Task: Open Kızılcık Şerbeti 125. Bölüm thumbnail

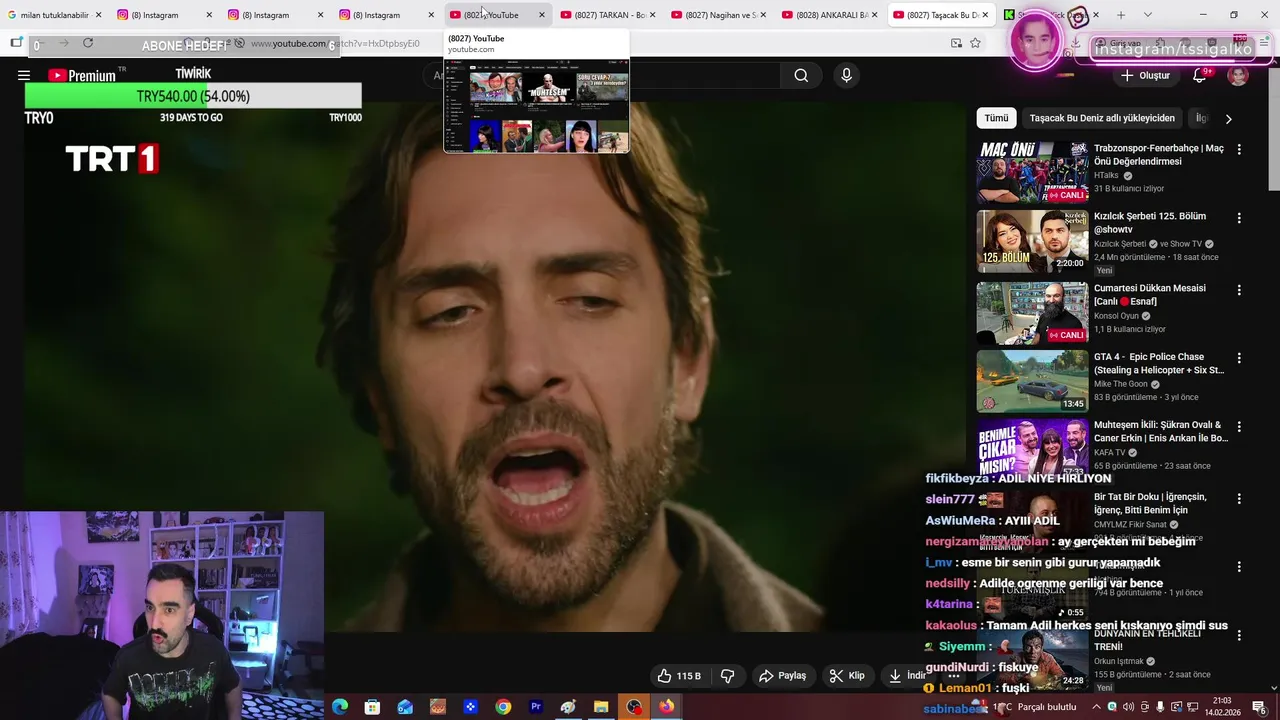Action: [1032, 241]
